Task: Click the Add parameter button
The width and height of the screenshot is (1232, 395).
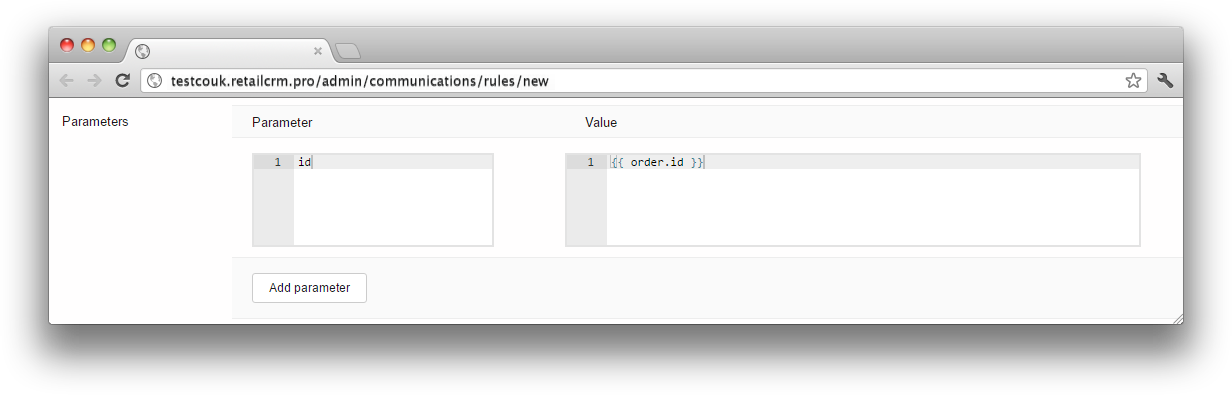Action: pos(309,288)
